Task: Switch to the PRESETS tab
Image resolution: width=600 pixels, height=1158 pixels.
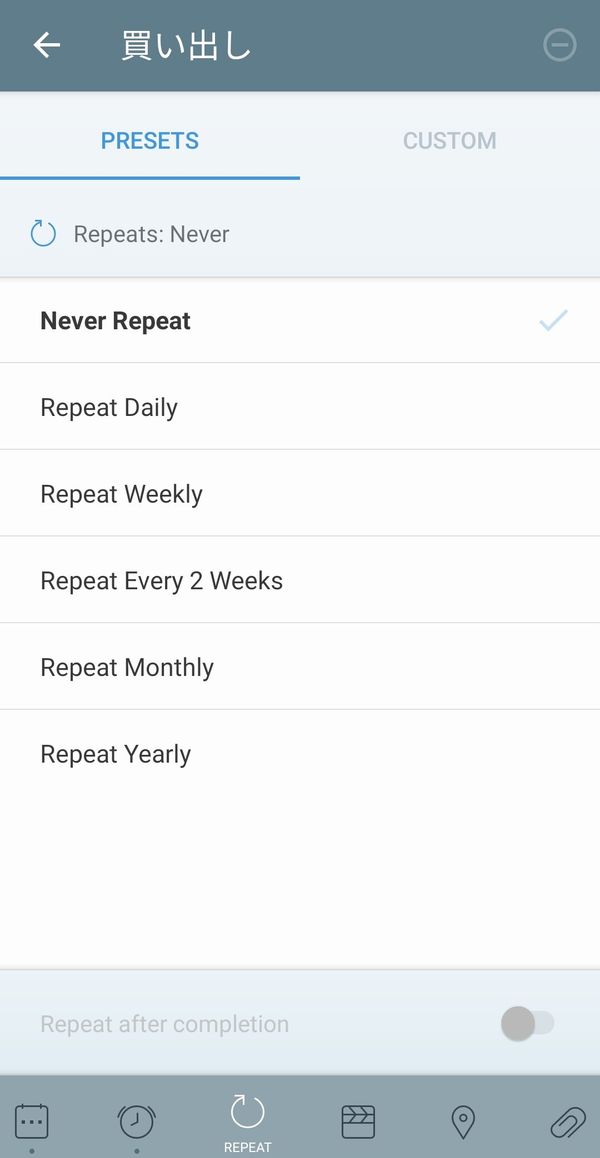Action: [150, 140]
